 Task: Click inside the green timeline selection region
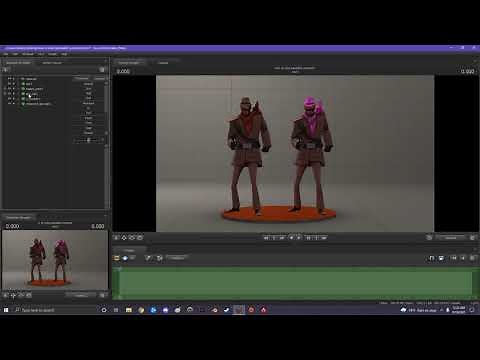tap(295, 283)
